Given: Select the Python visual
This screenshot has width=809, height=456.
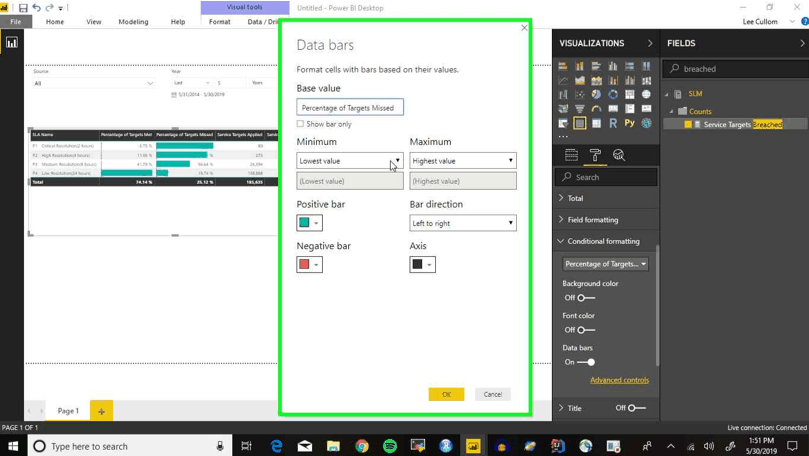Looking at the screenshot, I should coord(629,123).
